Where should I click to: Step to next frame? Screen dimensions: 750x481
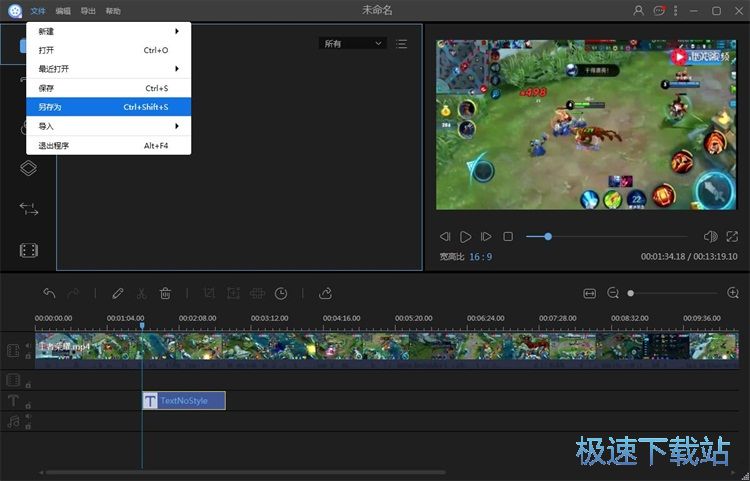point(486,237)
